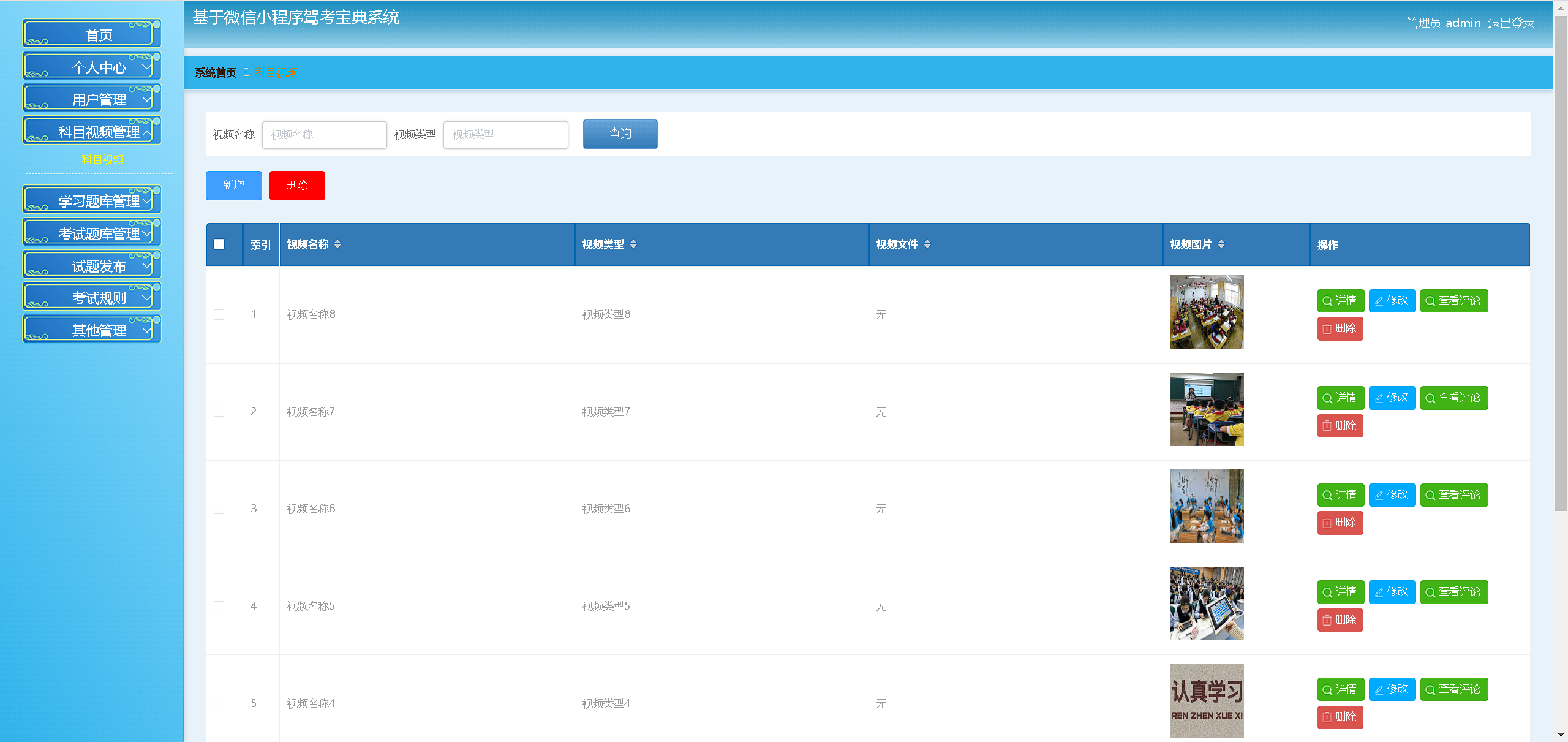1568x742 pixels.
Task: Click the 查询 search button
Action: (620, 134)
